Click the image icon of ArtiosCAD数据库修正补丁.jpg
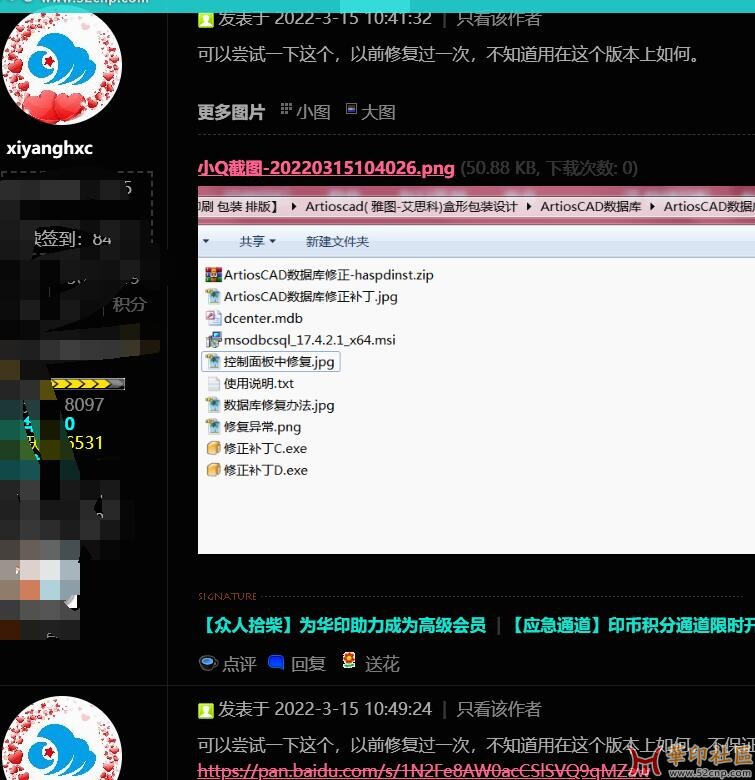 coord(213,296)
